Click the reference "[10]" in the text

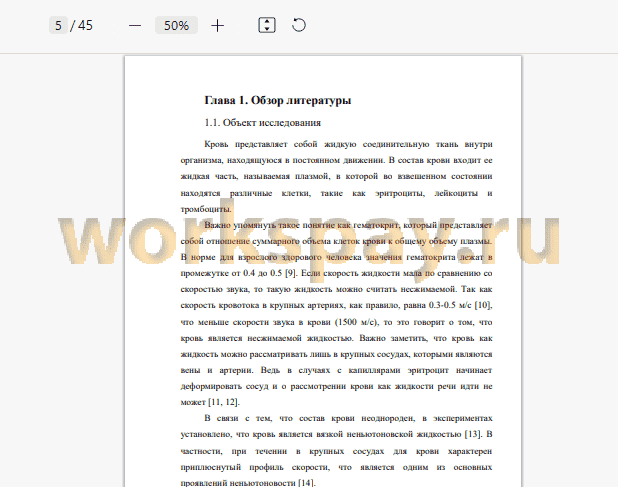483,305
